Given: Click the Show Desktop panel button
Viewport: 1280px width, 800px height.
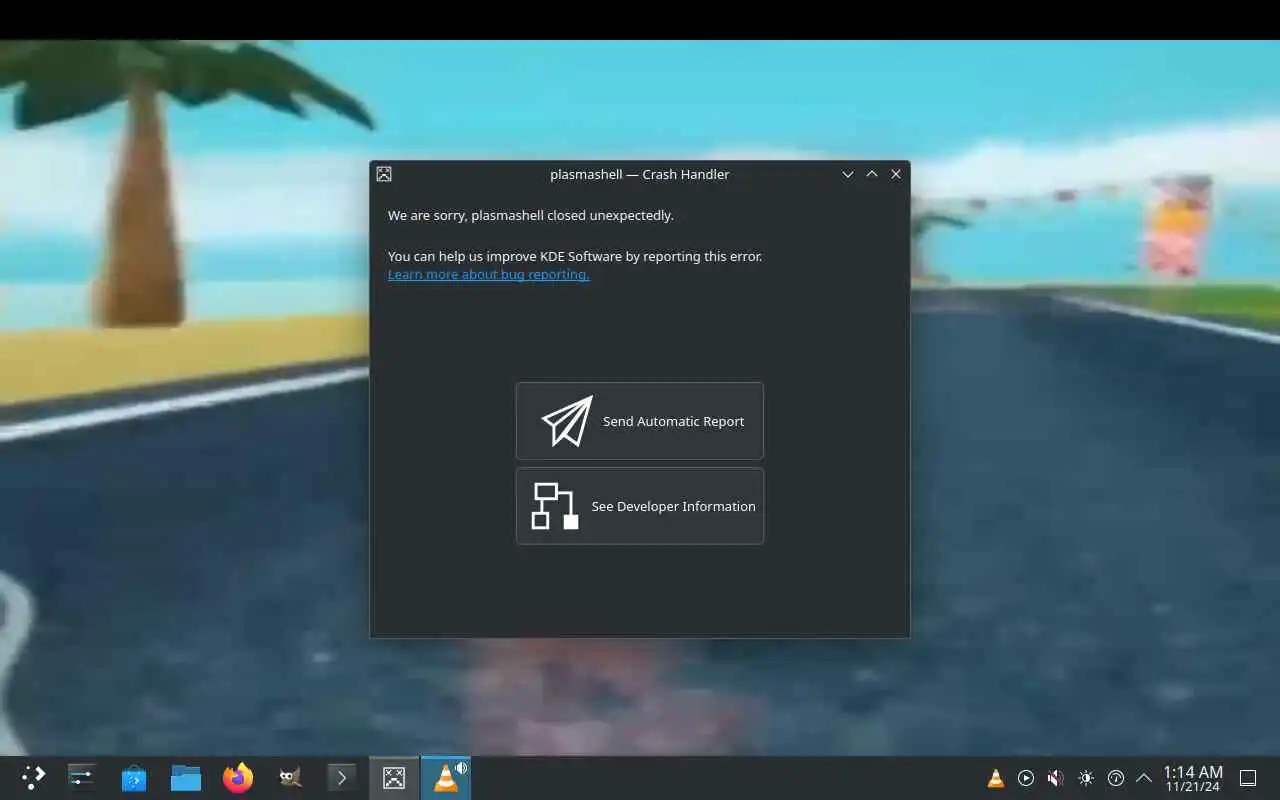Looking at the screenshot, I should pyautogui.click(x=1248, y=778).
